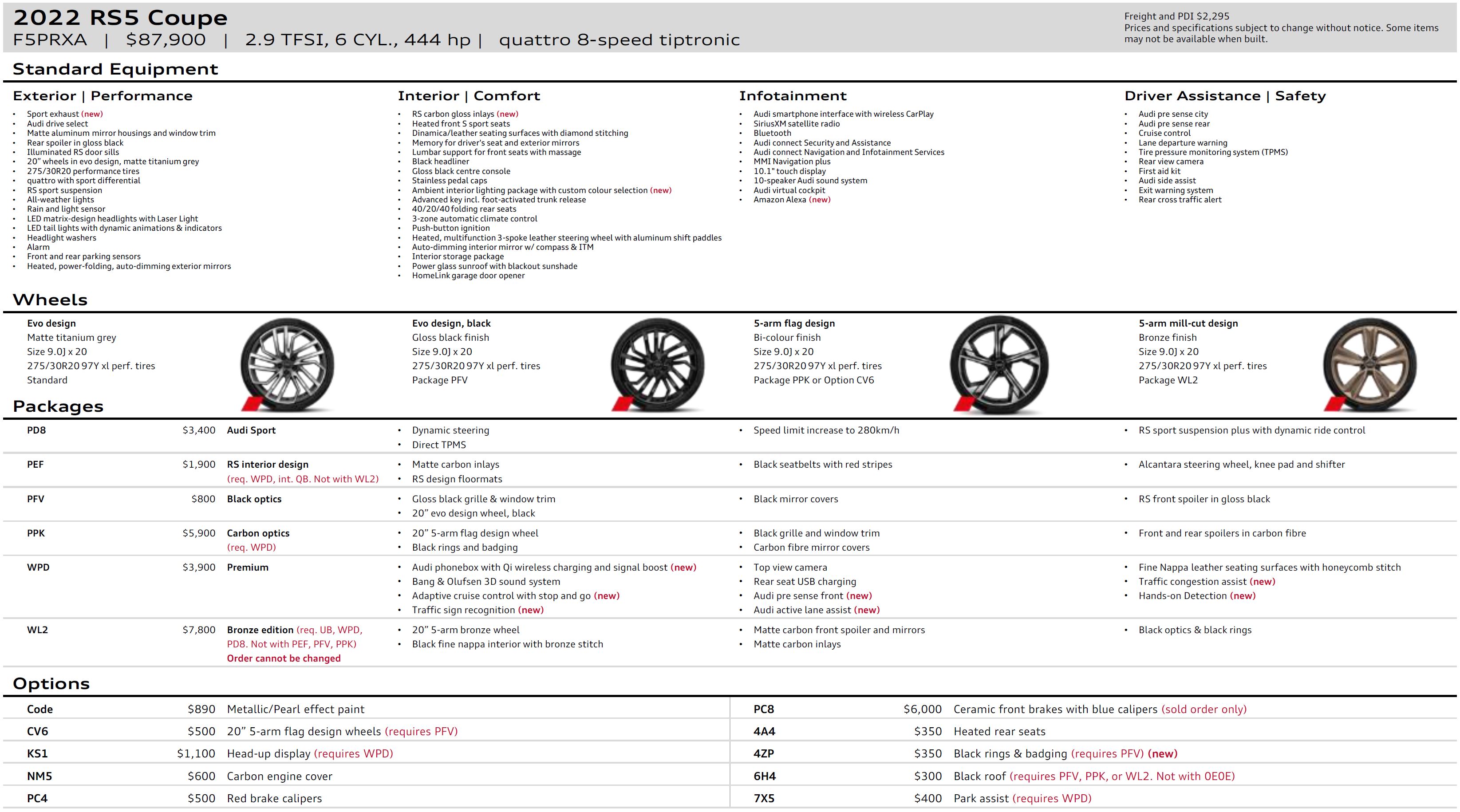Click the bronze 5-arm mill-cut wheel image
This screenshot has width=1460, height=812.
(x=1369, y=364)
